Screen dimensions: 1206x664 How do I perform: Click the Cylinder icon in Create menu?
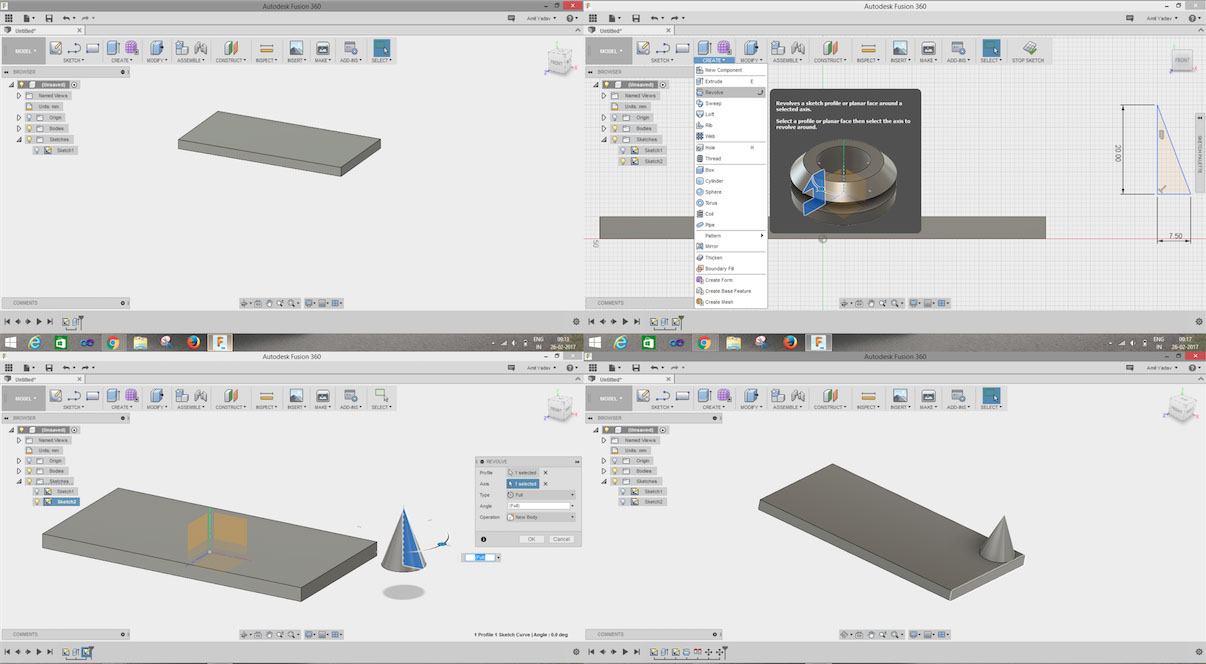point(698,181)
